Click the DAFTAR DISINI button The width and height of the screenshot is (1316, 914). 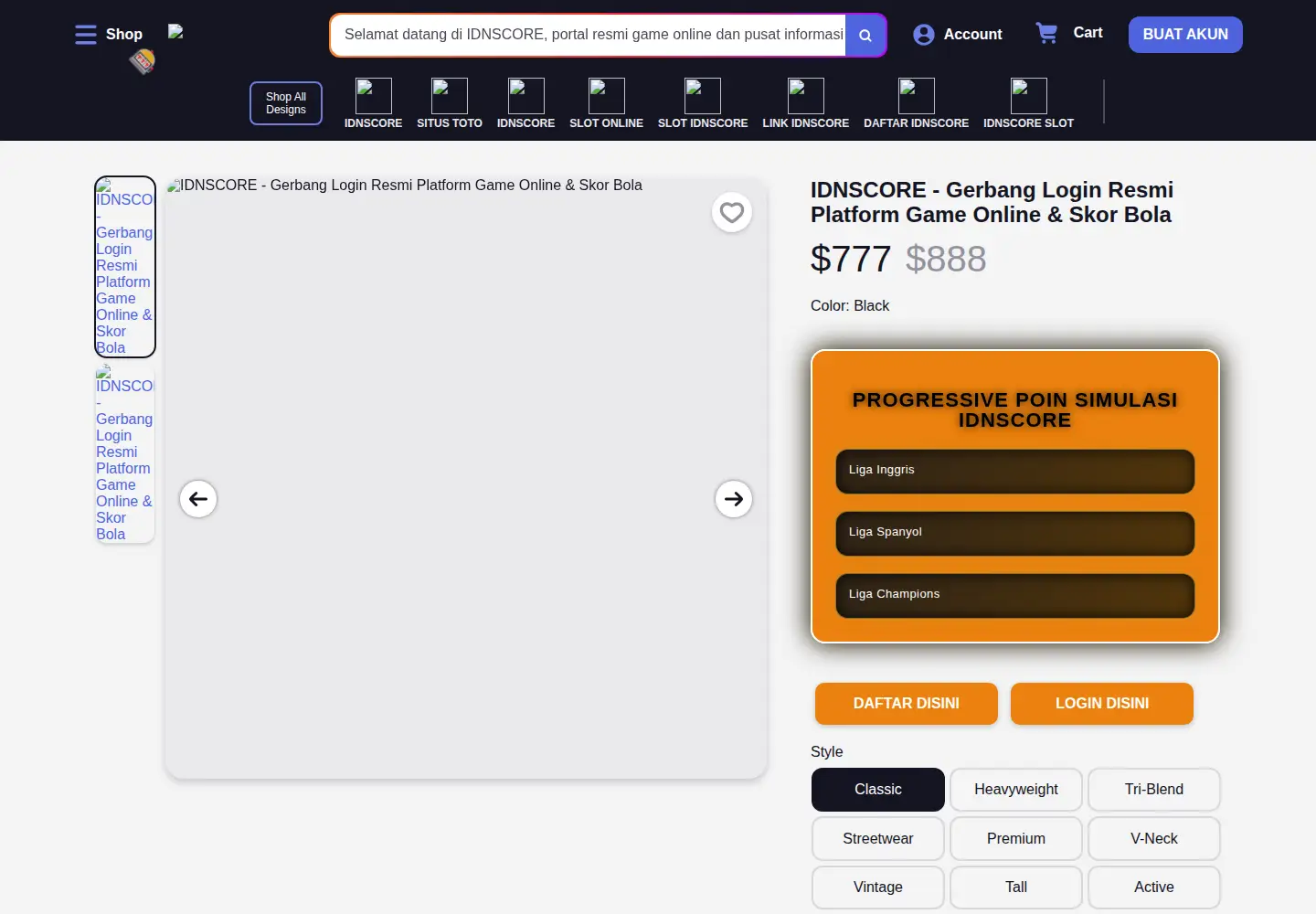[907, 704]
